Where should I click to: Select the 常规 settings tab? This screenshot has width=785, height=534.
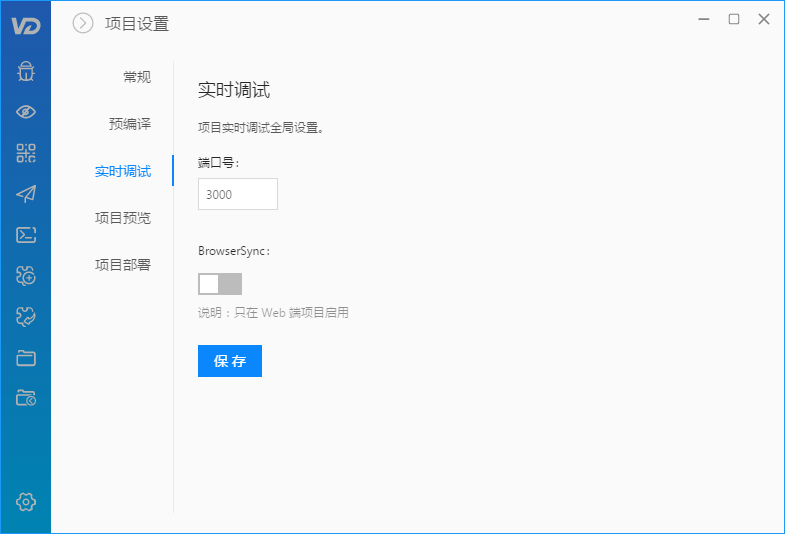coord(137,77)
